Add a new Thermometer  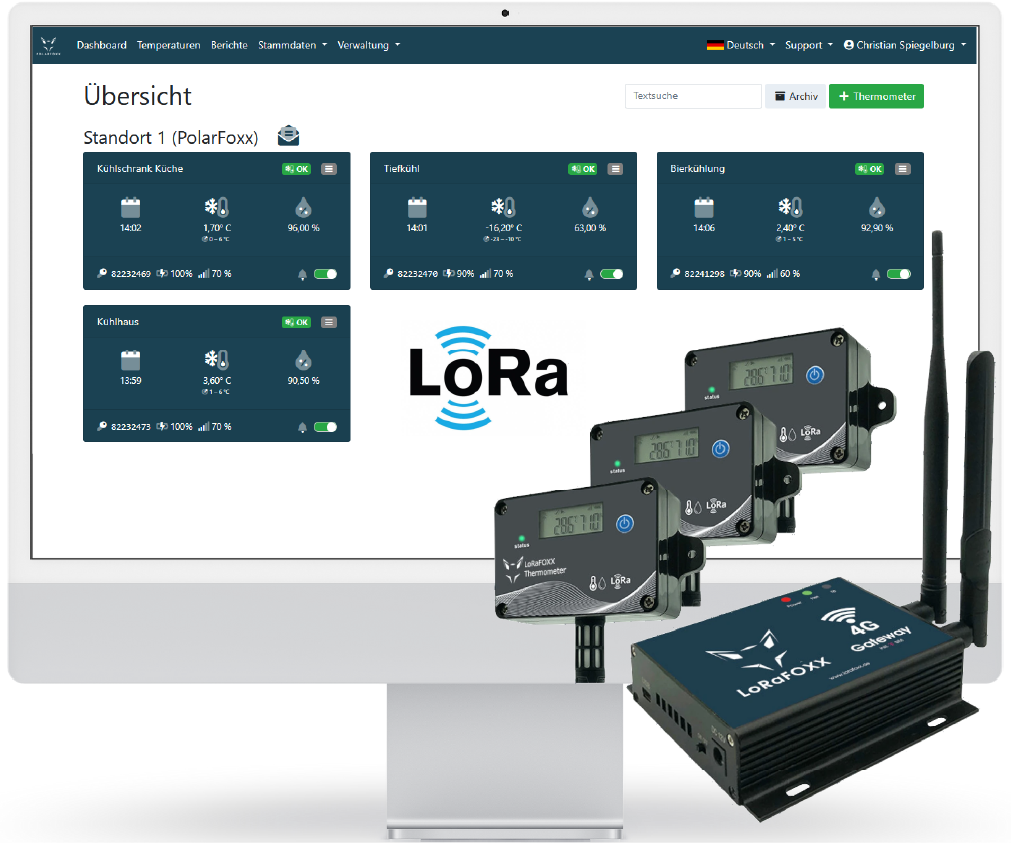[876, 96]
